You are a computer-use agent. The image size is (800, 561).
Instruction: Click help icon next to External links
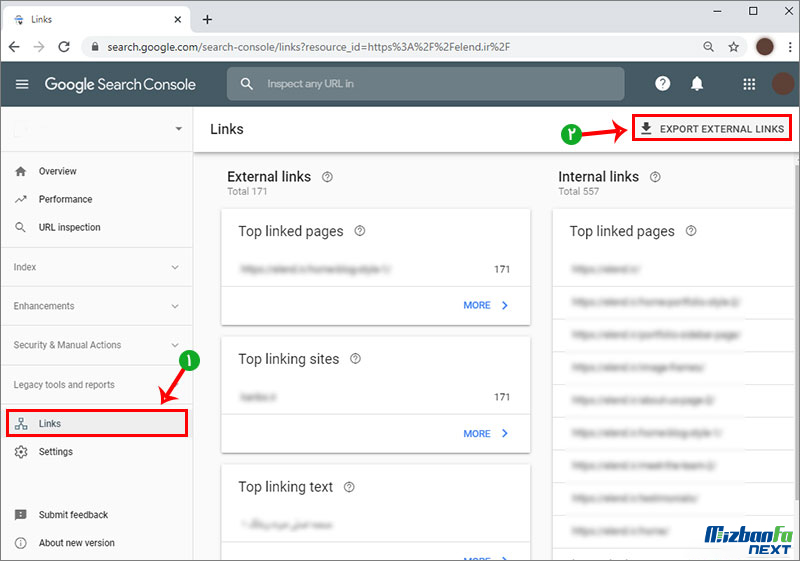point(327,177)
